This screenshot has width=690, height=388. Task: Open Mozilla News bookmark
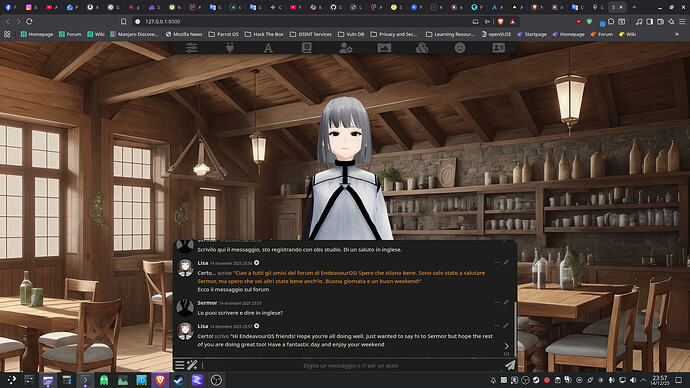(184, 34)
